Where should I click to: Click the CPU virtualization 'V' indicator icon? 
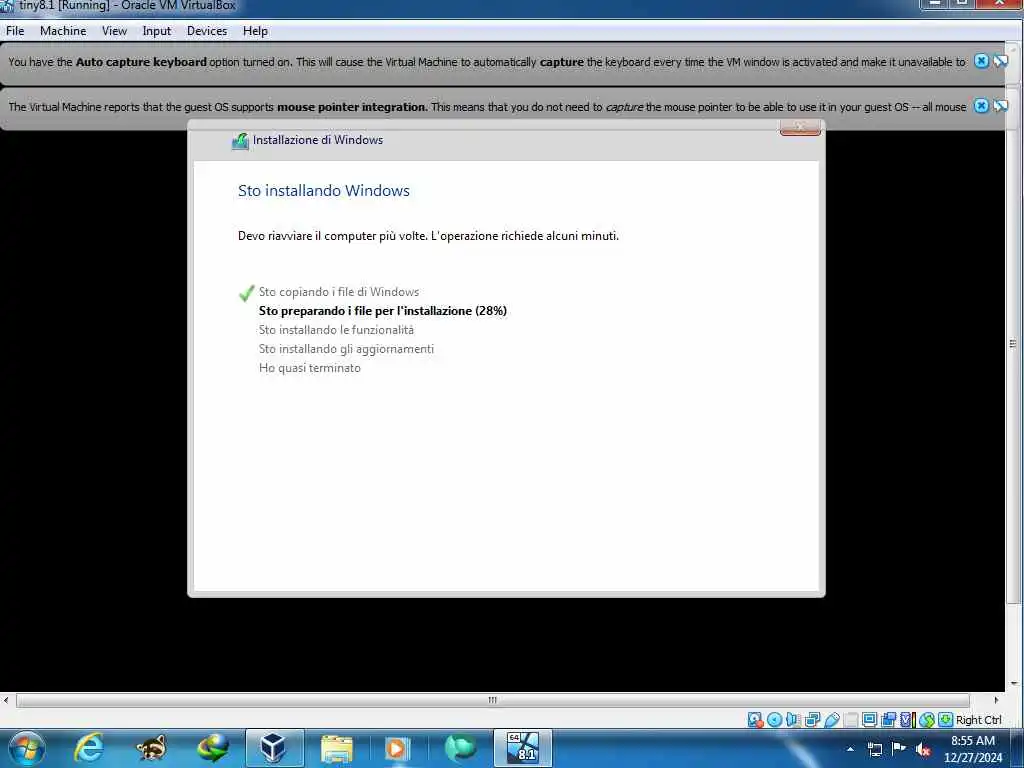point(907,720)
